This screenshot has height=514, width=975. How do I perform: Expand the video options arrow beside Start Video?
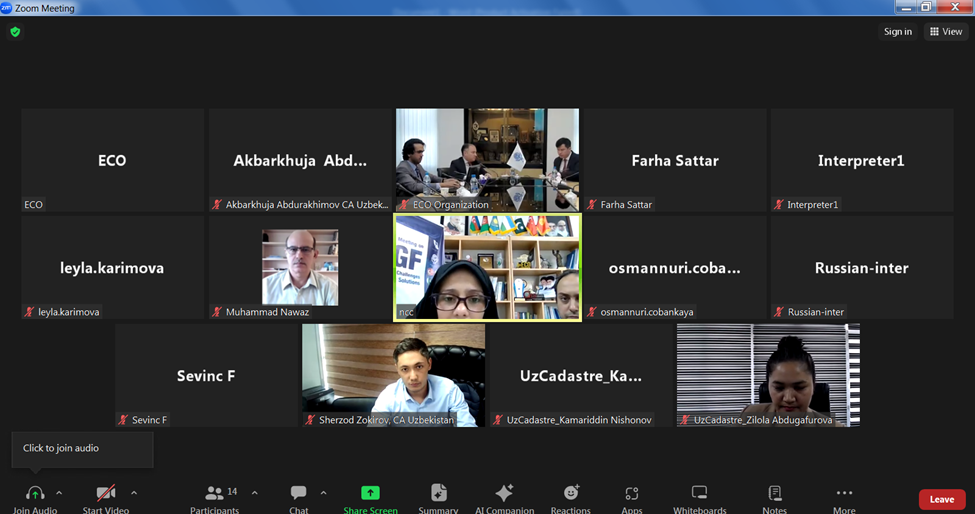[134, 493]
